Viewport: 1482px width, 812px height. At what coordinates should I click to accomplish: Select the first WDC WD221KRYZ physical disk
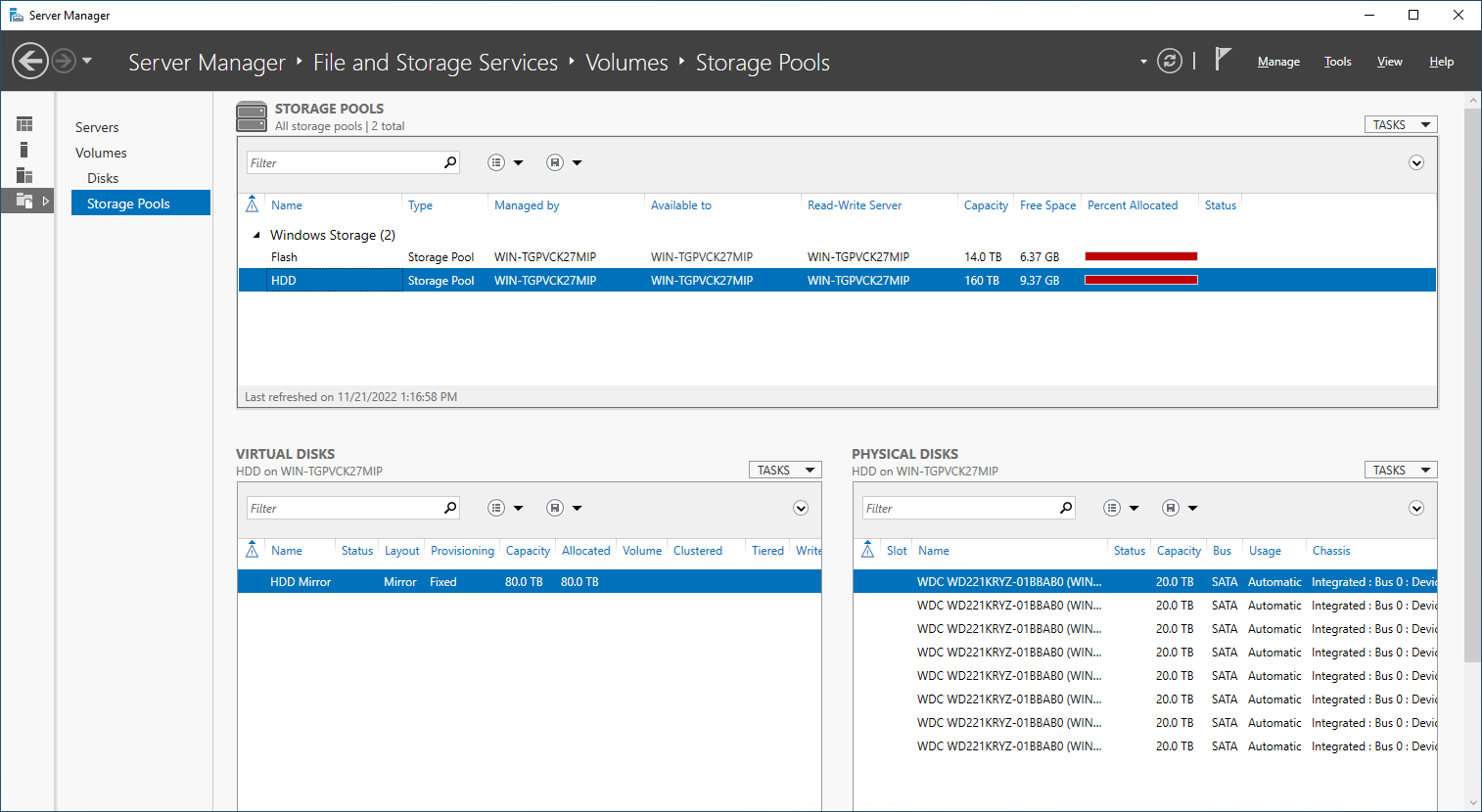click(x=1144, y=581)
